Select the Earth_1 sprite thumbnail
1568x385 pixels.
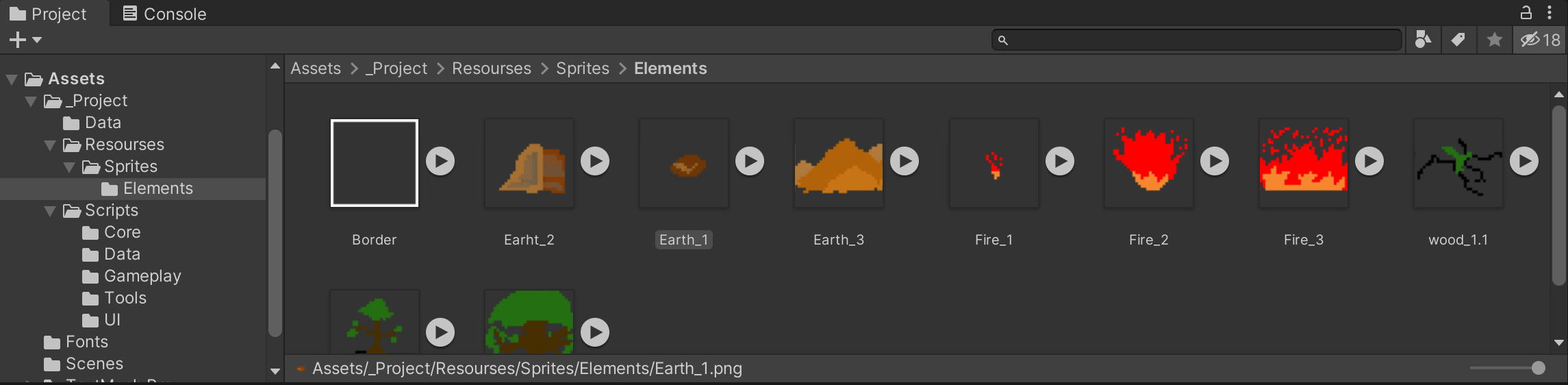click(x=684, y=163)
